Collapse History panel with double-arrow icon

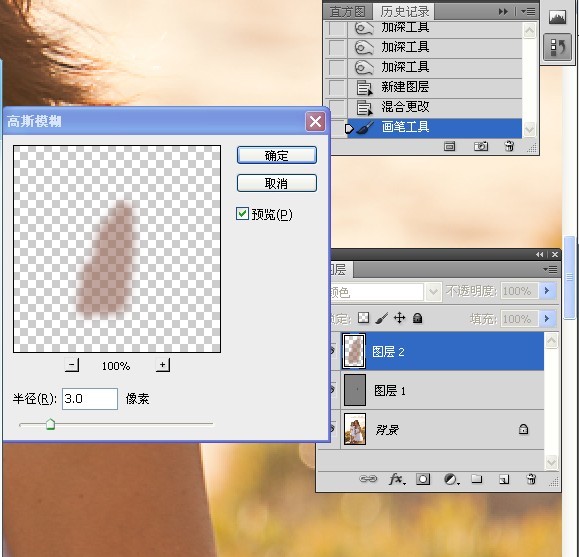503,12
